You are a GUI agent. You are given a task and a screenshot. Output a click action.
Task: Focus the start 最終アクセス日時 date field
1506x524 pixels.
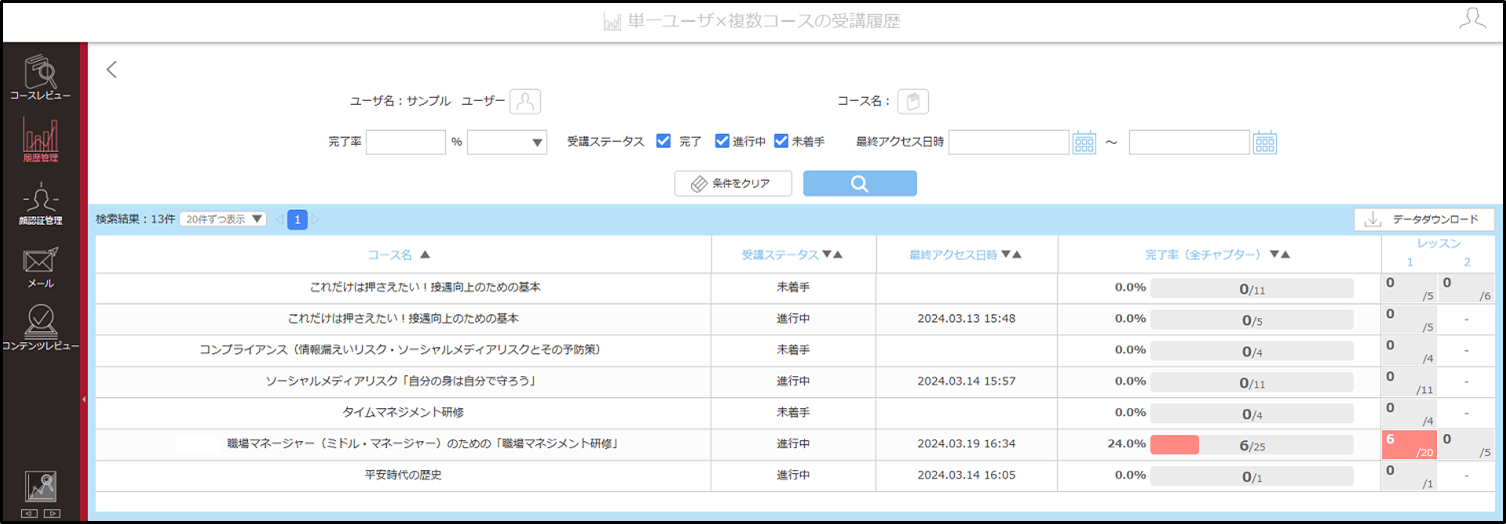click(x=1009, y=142)
